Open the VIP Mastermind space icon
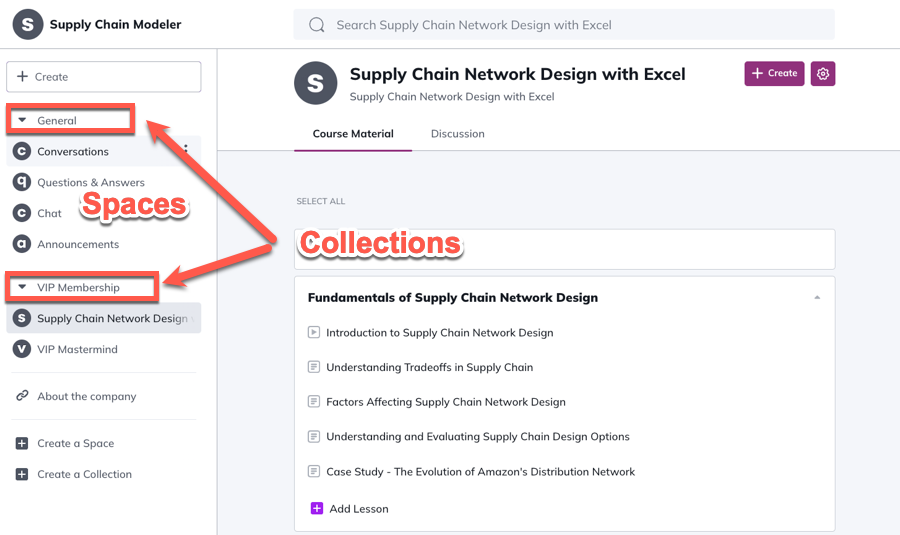900x535 pixels. pyautogui.click(x=22, y=349)
